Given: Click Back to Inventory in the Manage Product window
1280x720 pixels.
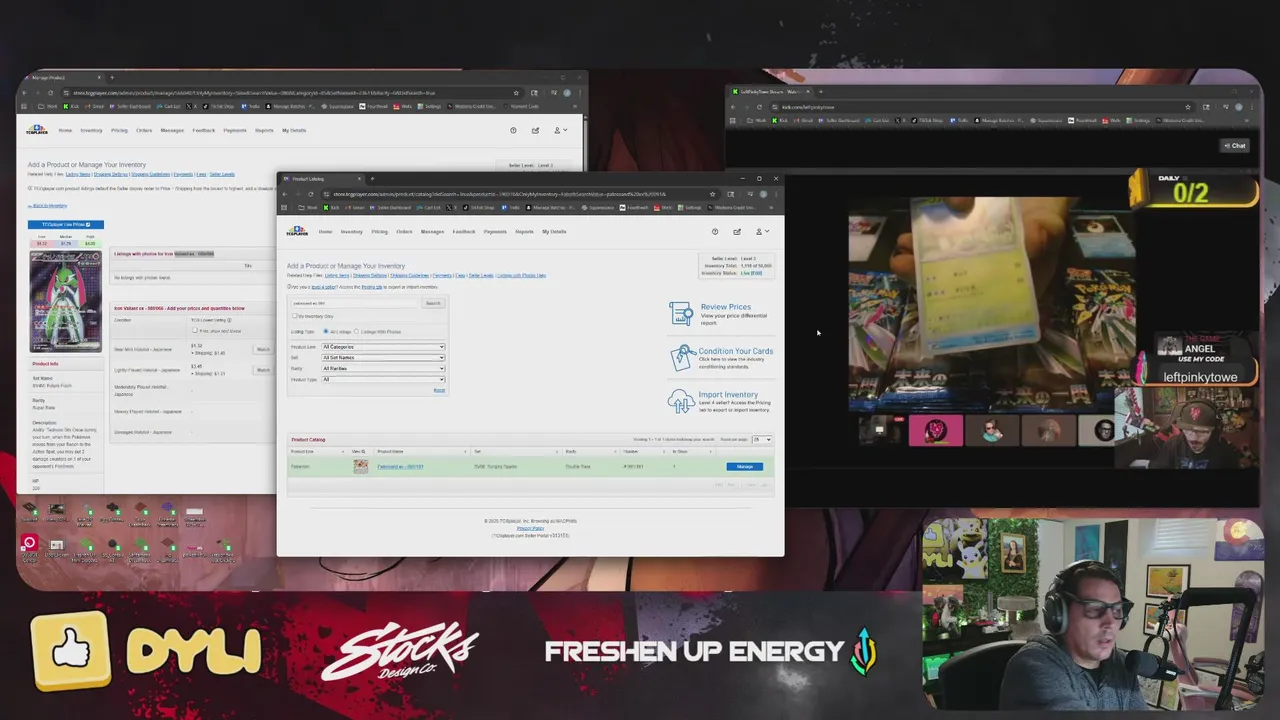Looking at the screenshot, I should (48, 205).
